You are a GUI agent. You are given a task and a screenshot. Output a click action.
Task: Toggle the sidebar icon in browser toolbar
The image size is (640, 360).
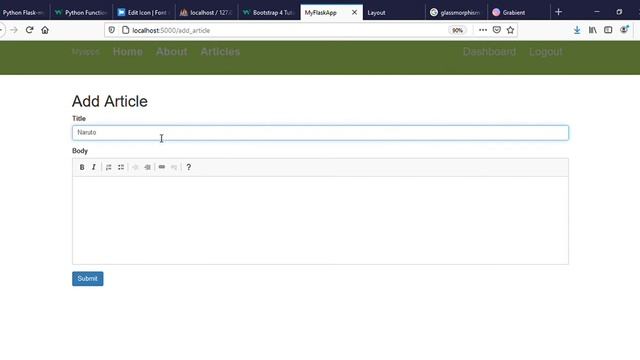pos(608,30)
